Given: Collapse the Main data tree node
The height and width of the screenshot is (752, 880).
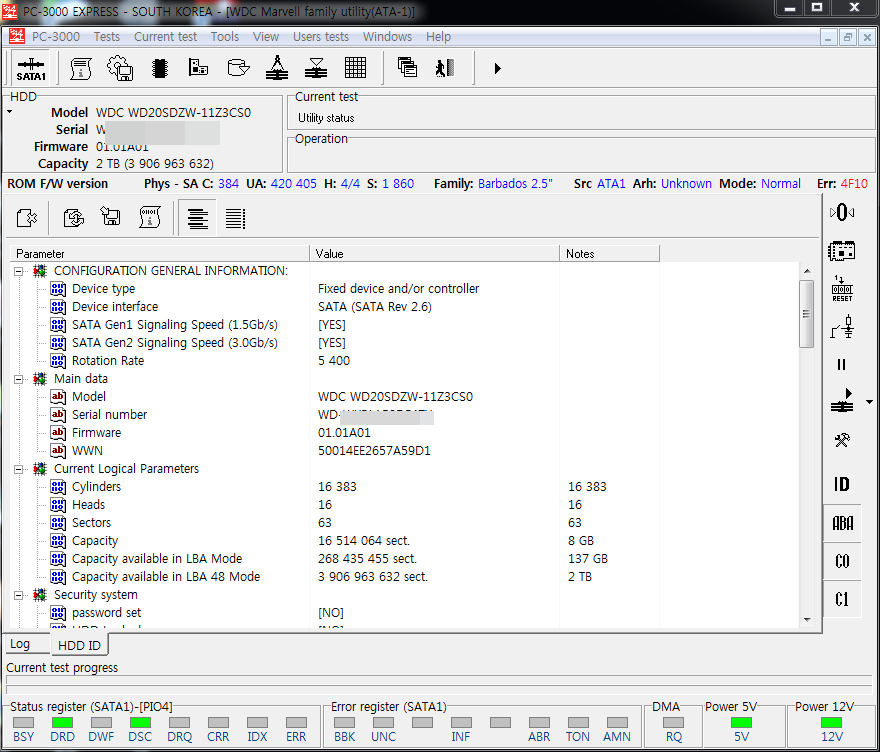Looking at the screenshot, I should [19, 379].
